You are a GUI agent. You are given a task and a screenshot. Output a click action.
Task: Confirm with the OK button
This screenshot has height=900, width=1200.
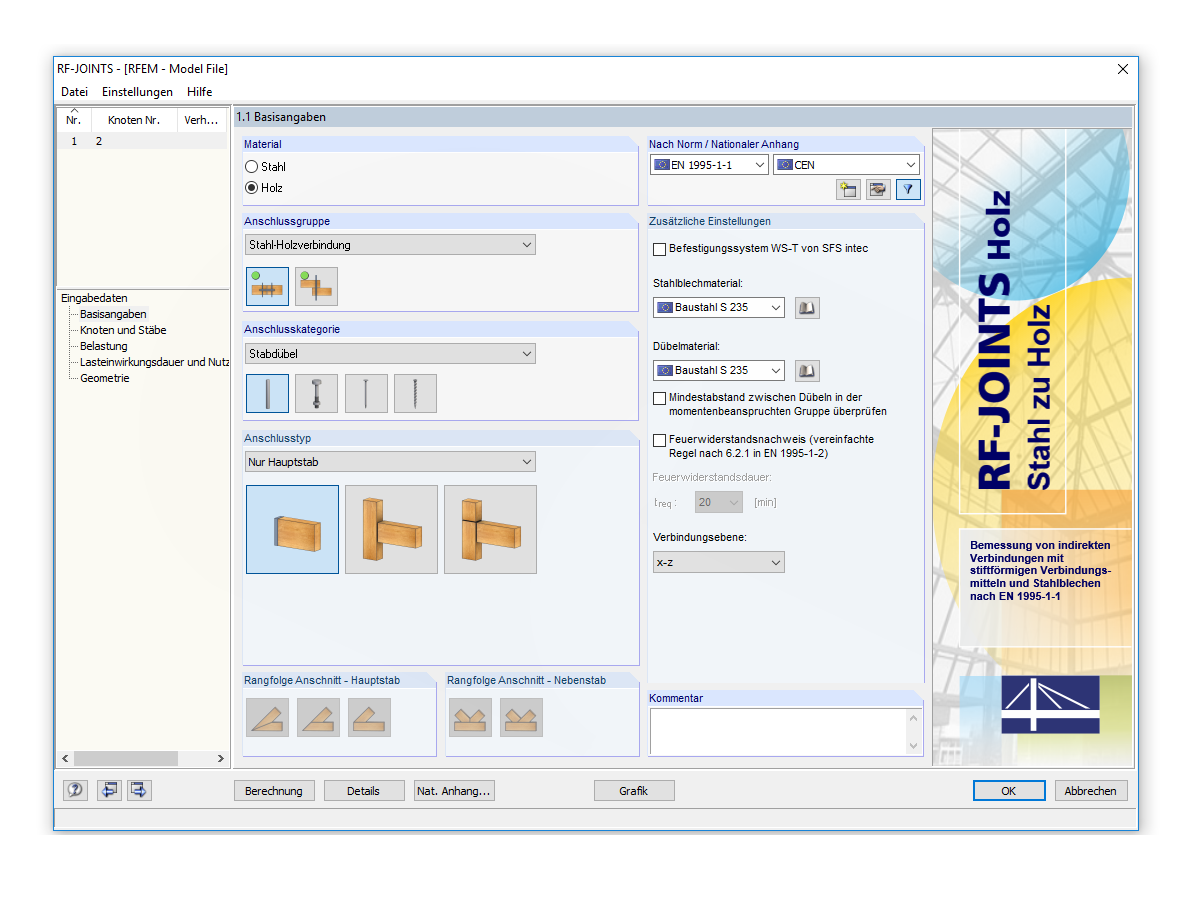pos(1009,791)
